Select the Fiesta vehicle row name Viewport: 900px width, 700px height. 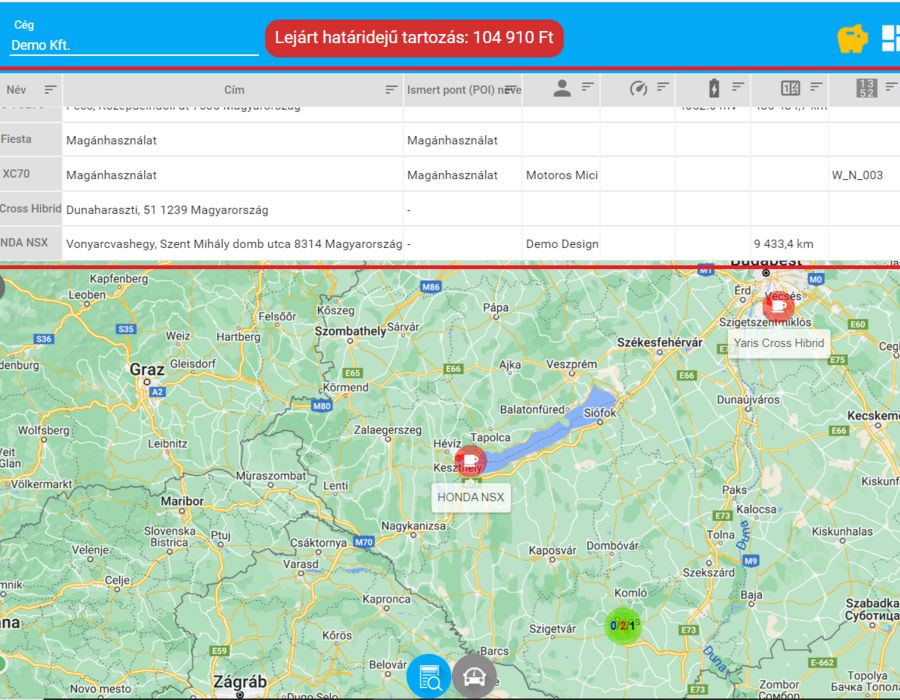pos(16,139)
